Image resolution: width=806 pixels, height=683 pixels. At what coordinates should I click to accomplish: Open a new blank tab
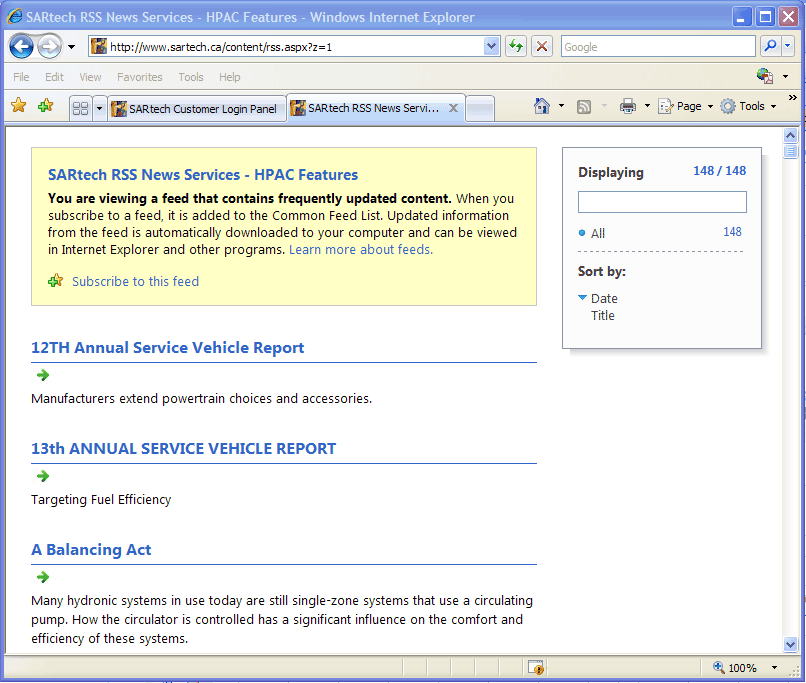point(481,108)
